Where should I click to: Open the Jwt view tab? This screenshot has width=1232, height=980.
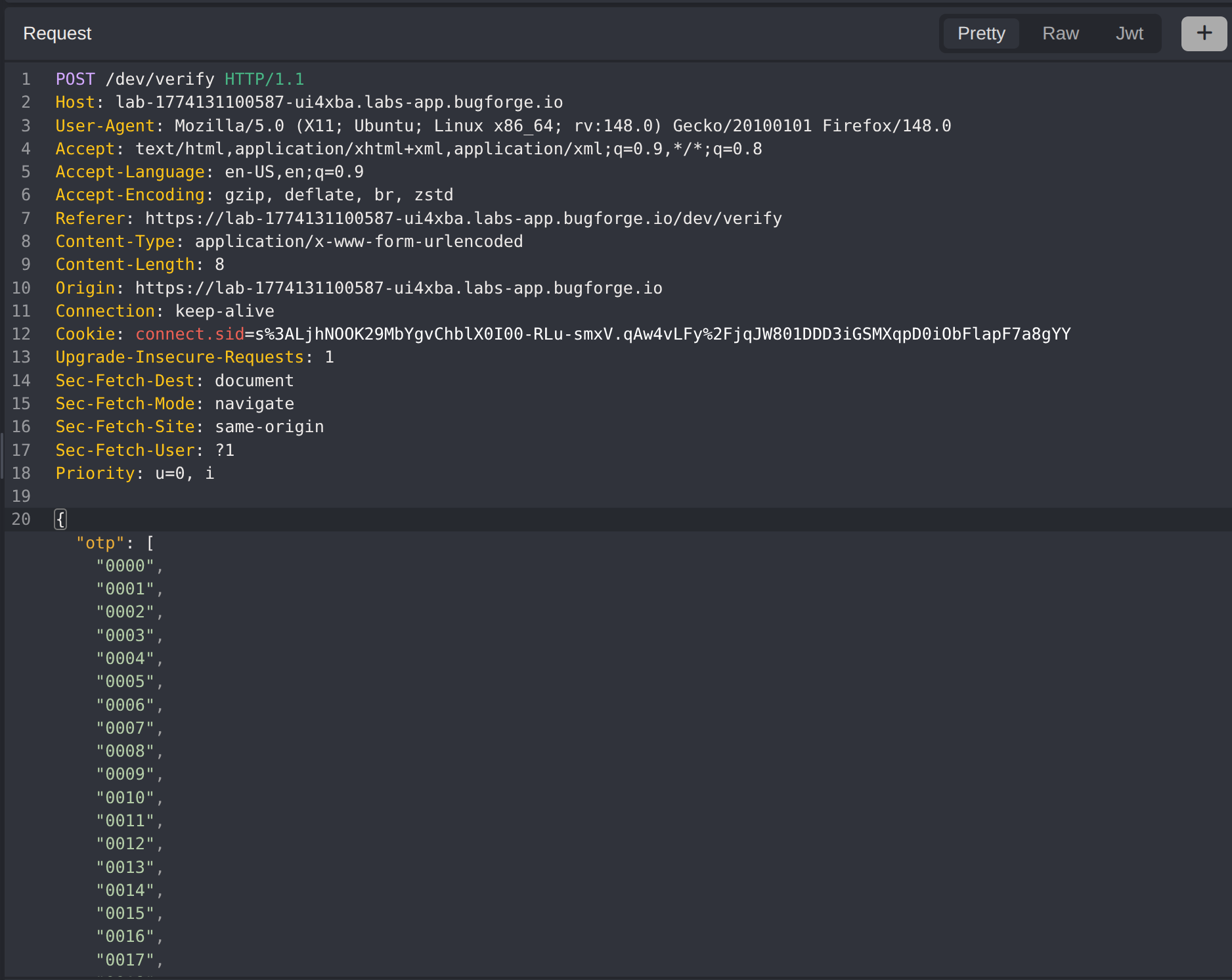point(1129,33)
